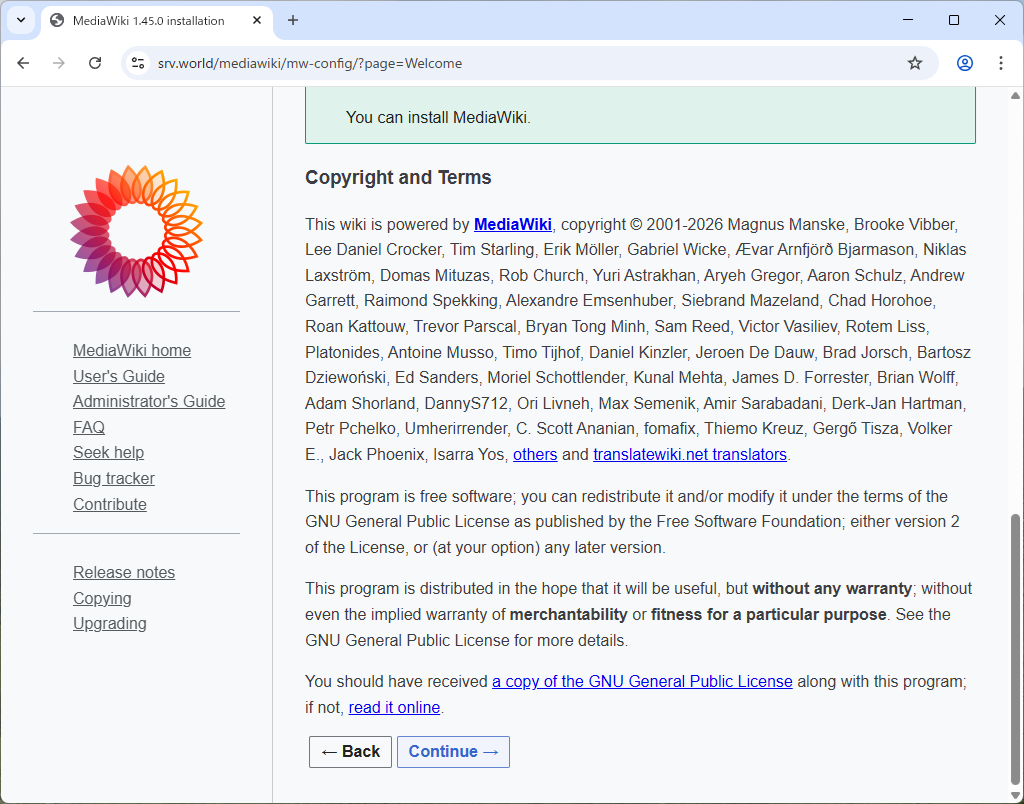Minimize the Chrome window
Screen dimensions: 1024x804
(x=908, y=20)
